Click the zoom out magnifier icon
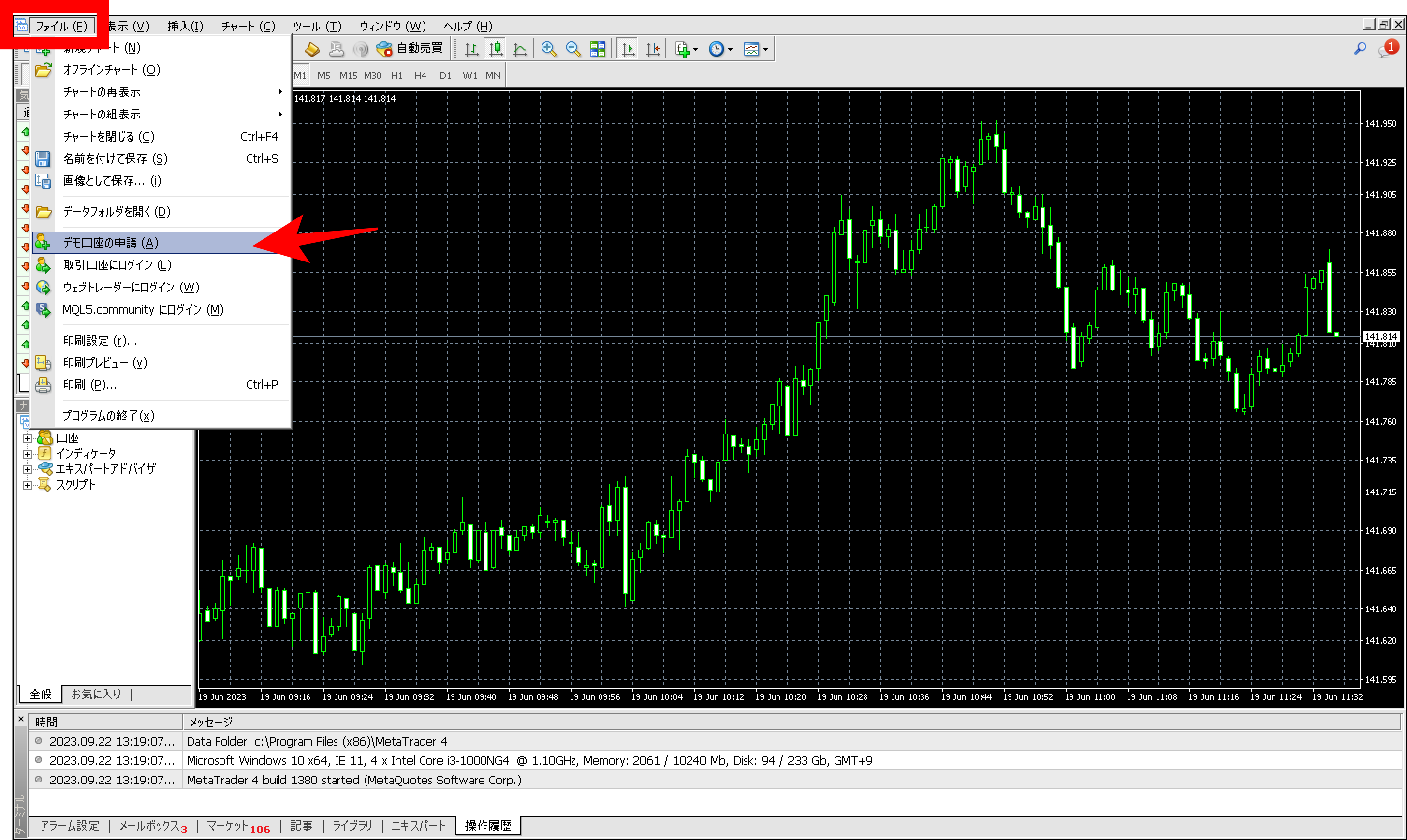1407x840 pixels. 572,49
